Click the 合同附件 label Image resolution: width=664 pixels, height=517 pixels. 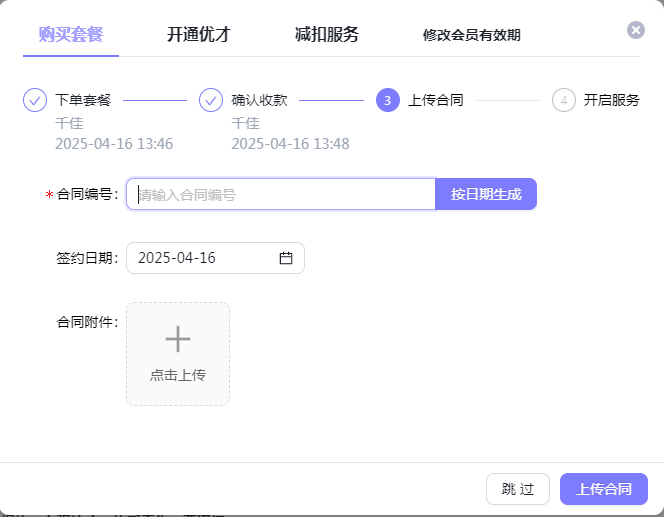[87, 322]
